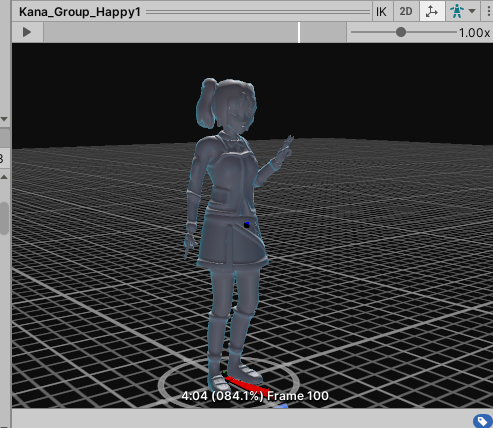The height and width of the screenshot is (428, 493).
Task: Click the left panel vertical scrollbar thumb
Action: (x=4, y=218)
